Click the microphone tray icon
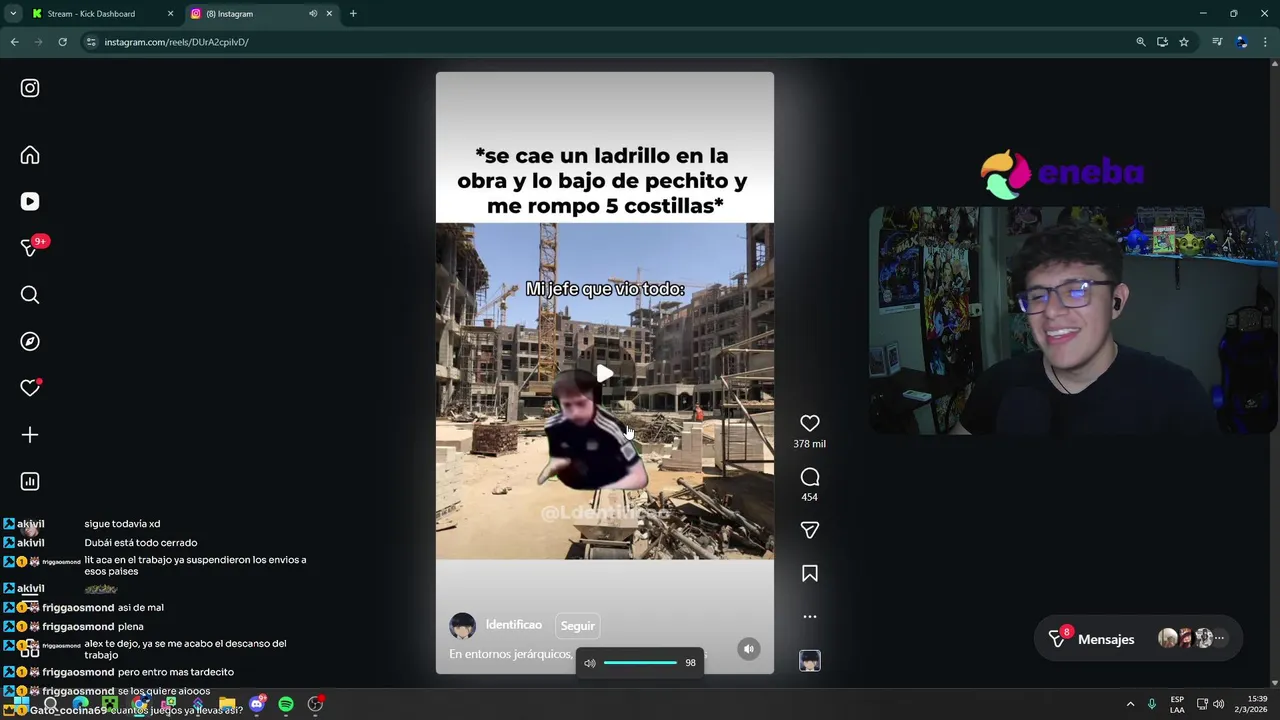 coord(1153,704)
